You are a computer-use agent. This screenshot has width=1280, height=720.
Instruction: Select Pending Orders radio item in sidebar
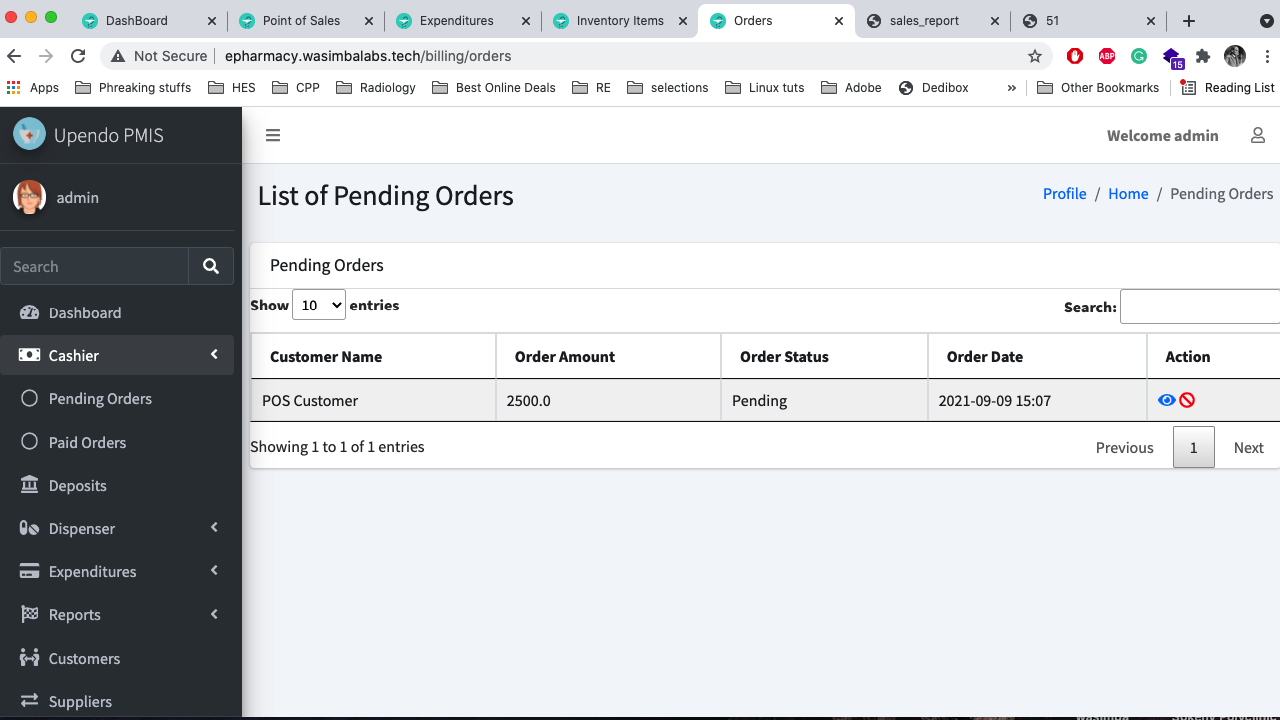100,399
